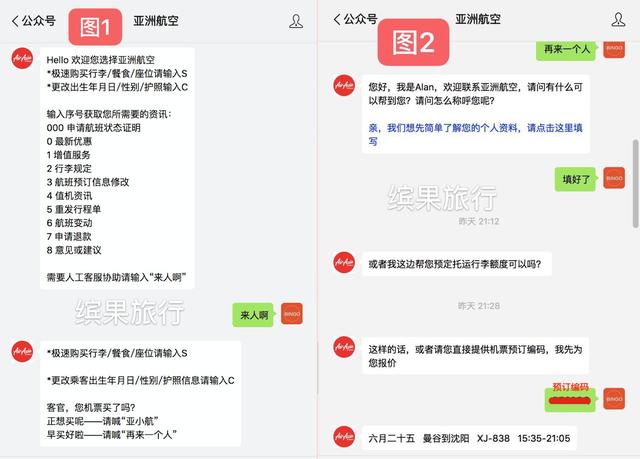Click the flight time 15:35-21:05
Image resolution: width=640 pixels, height=459 pixels.
(x=544, y=438)
